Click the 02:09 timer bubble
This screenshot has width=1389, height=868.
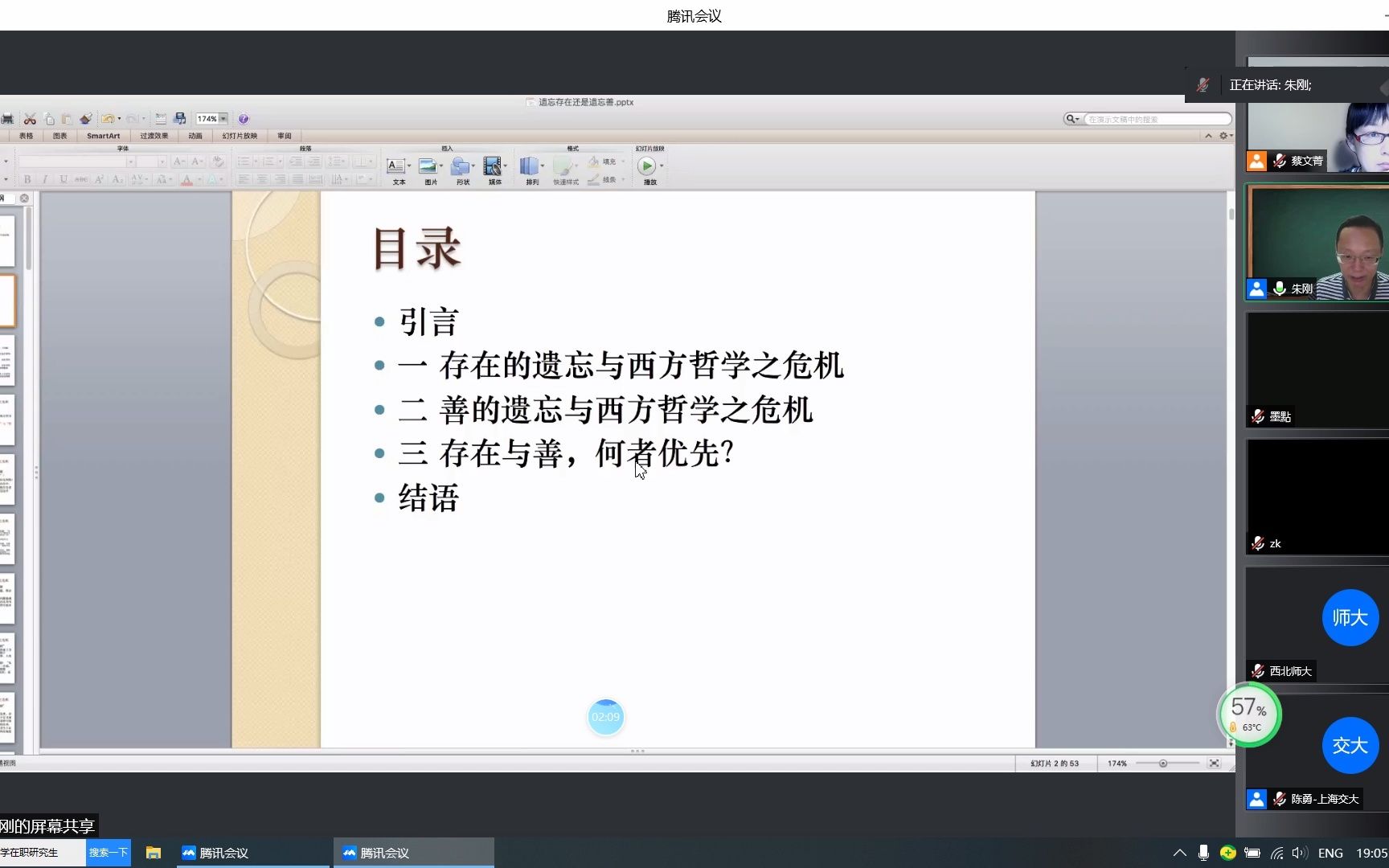point(606,717)
